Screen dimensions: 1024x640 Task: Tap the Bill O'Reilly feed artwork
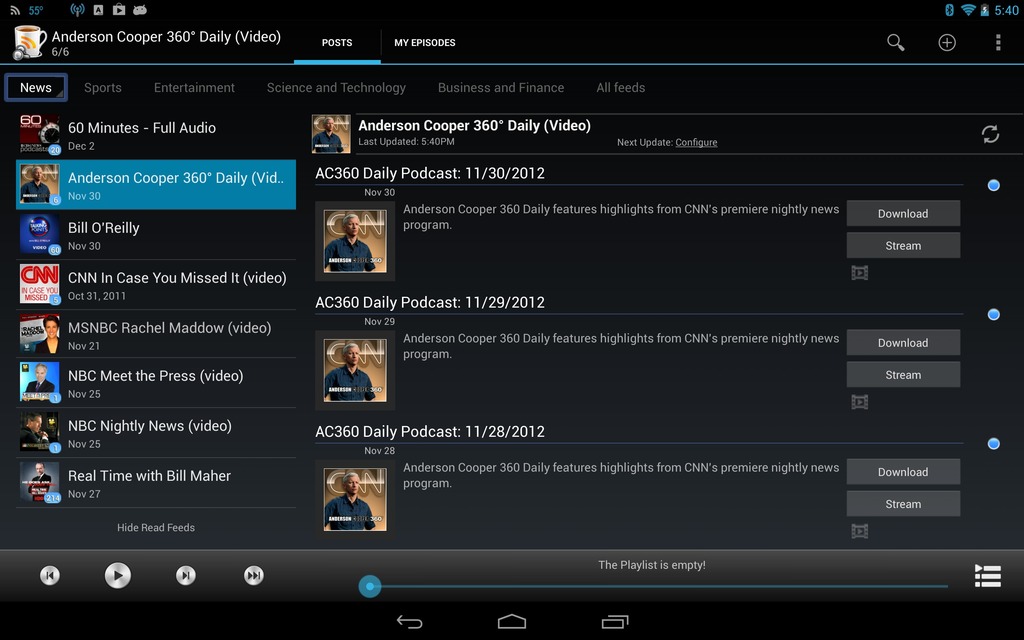(x=40, y=234)
